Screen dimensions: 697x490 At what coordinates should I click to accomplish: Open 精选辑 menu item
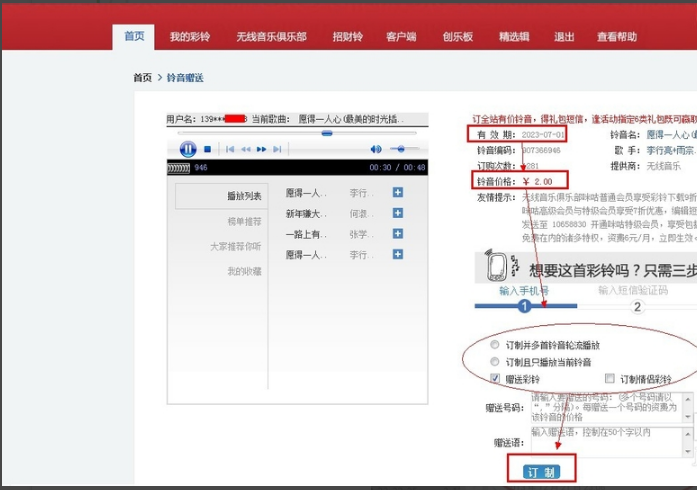tap(514, 36)
